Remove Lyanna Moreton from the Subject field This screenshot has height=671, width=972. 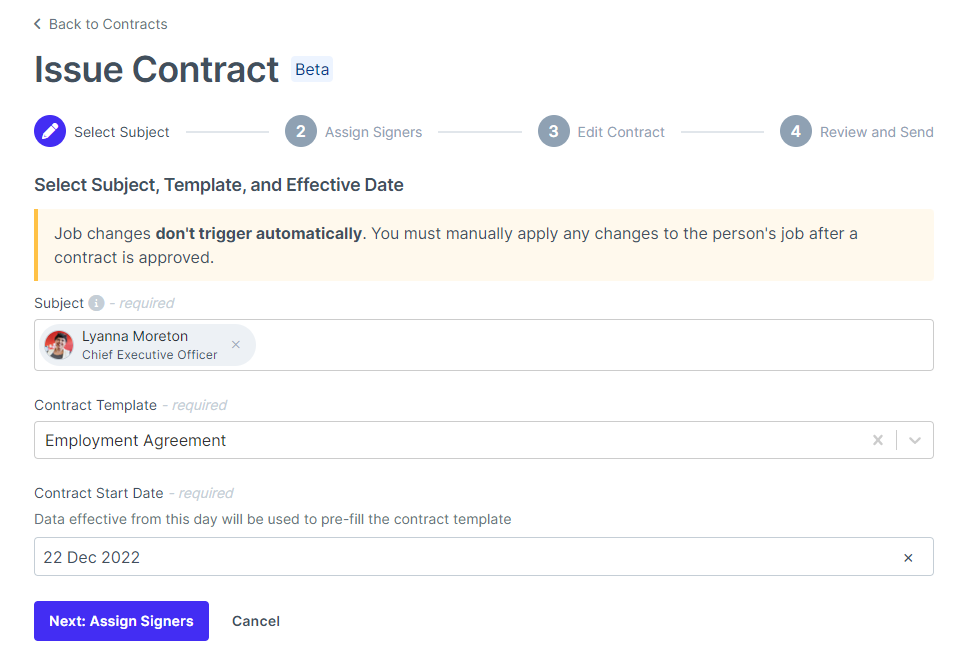(x=235, y=344)
